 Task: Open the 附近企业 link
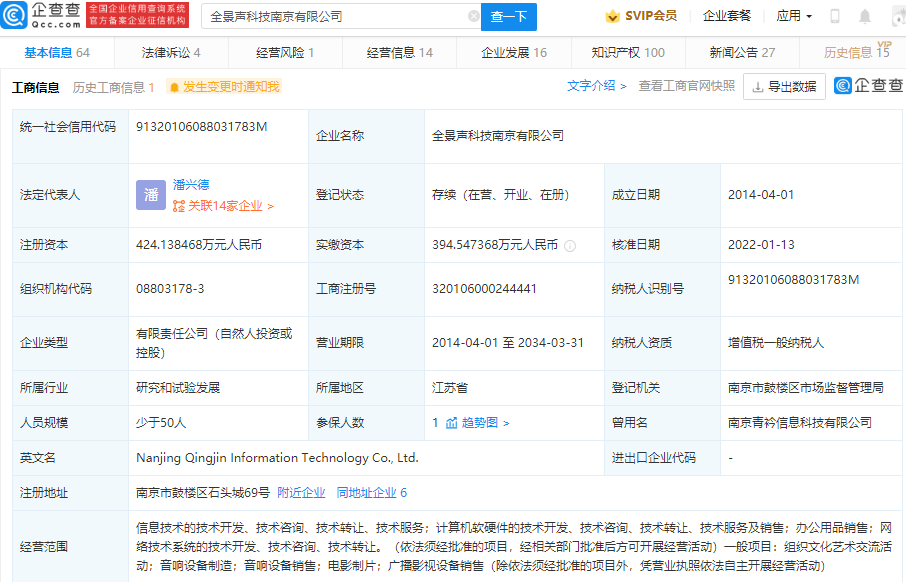(x=301, y=493)
